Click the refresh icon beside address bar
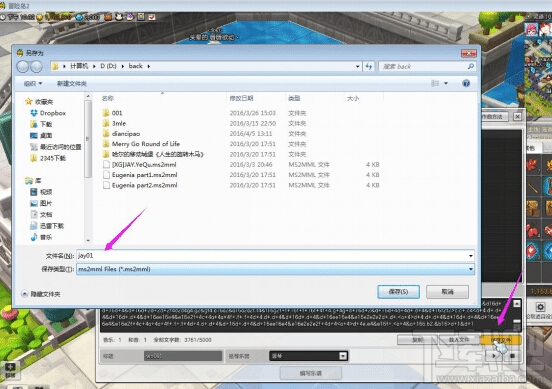The height and width of the screenshot is (389, 552). (x=369, y=66)
